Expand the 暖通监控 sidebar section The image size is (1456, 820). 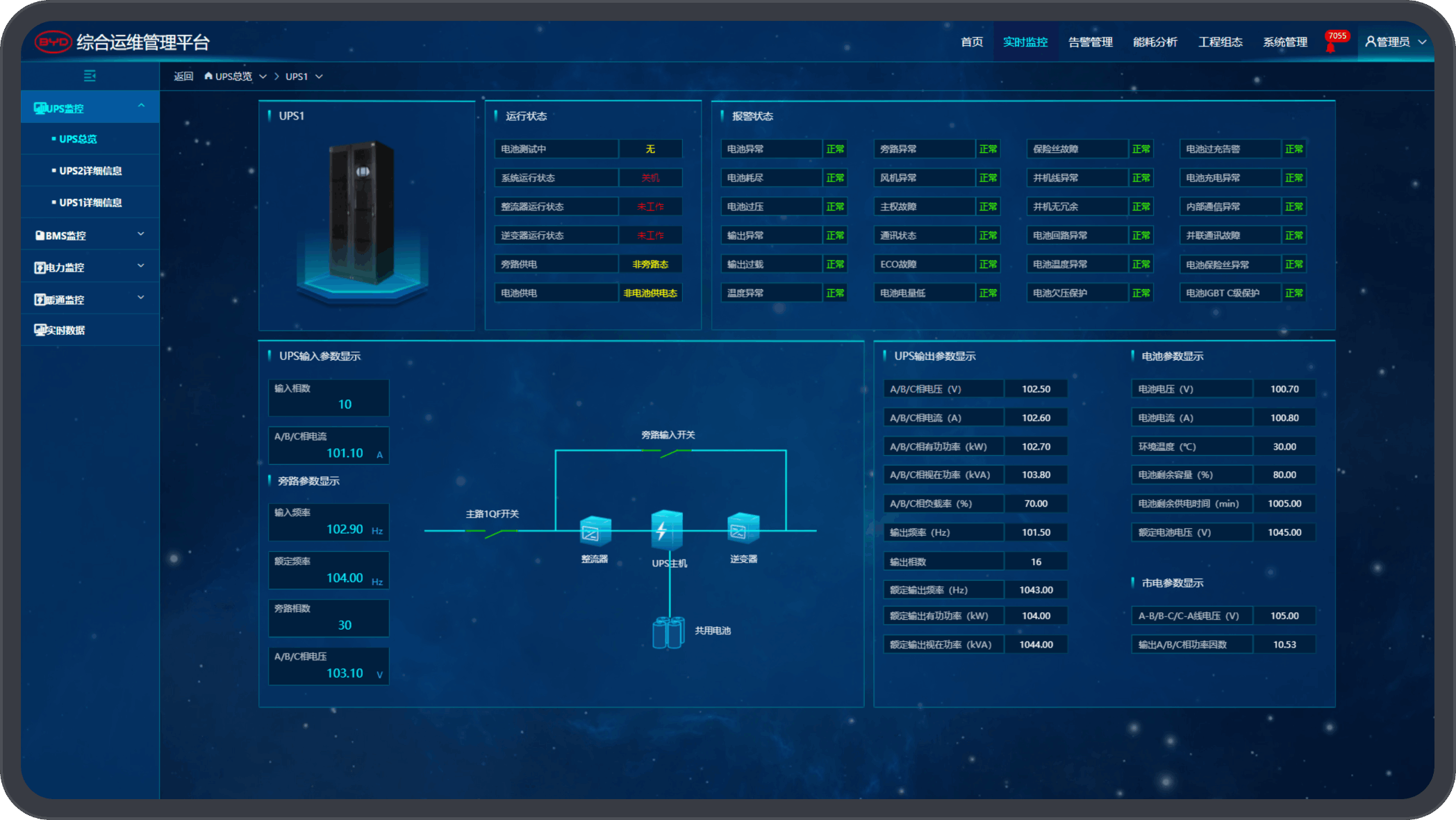point(141,298)
